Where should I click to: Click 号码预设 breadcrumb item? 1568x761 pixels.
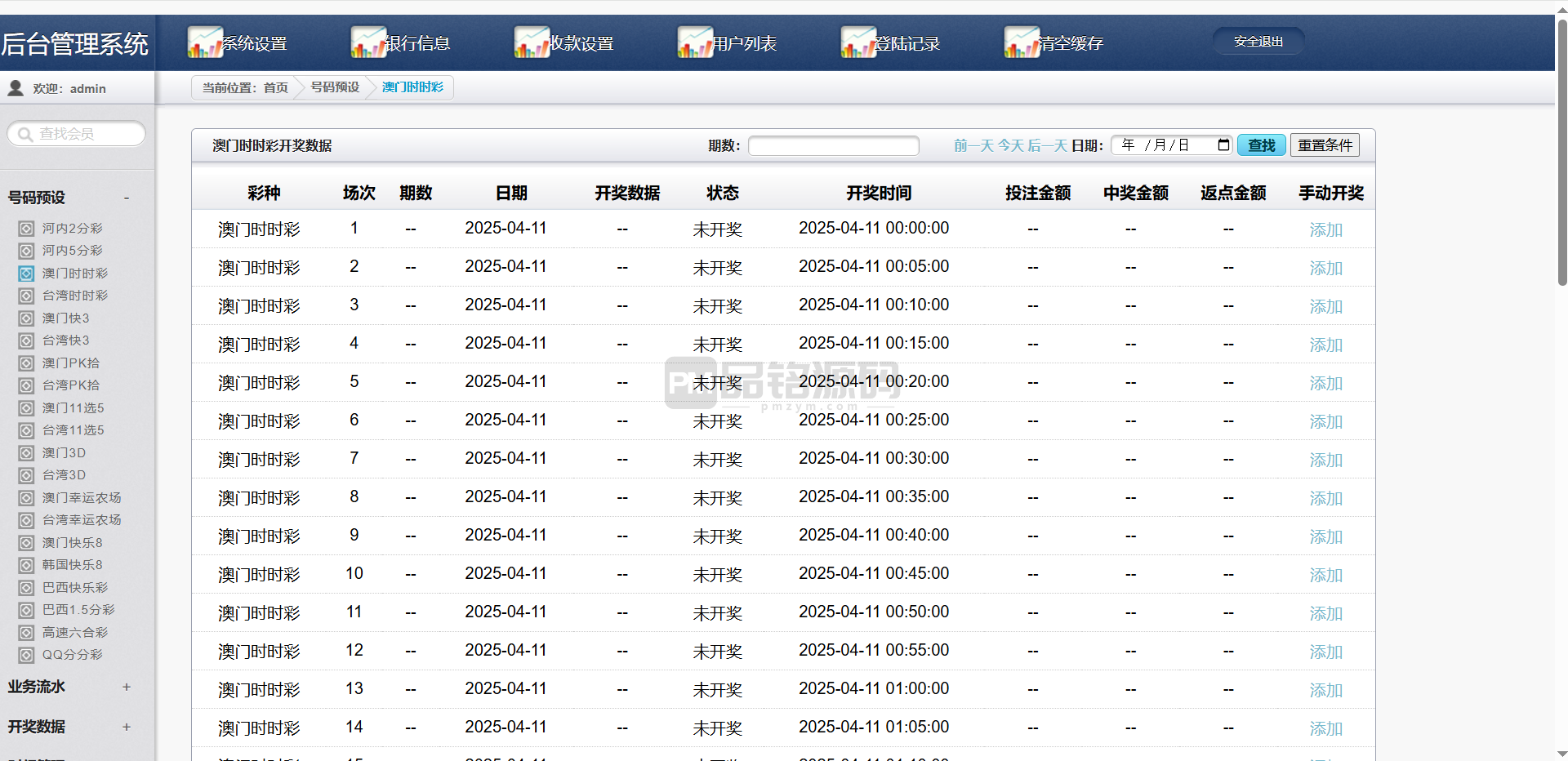[335, 87]
